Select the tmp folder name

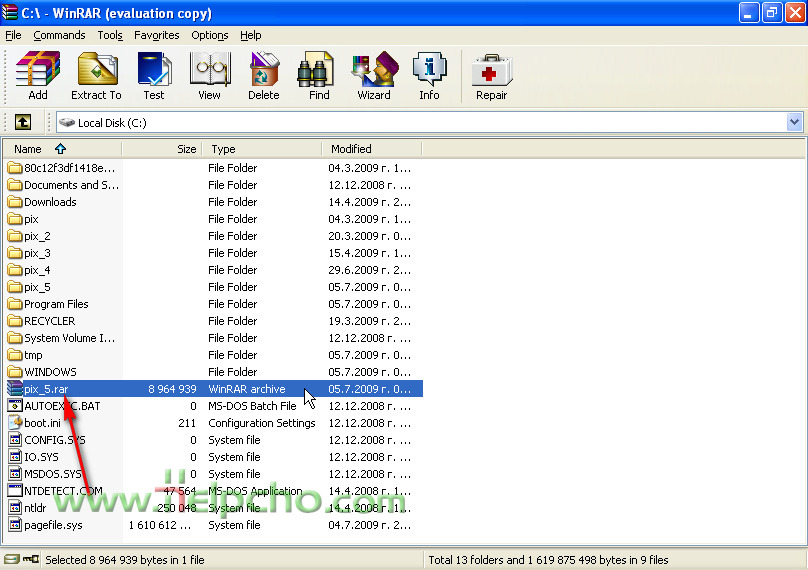tap(33, 355)
